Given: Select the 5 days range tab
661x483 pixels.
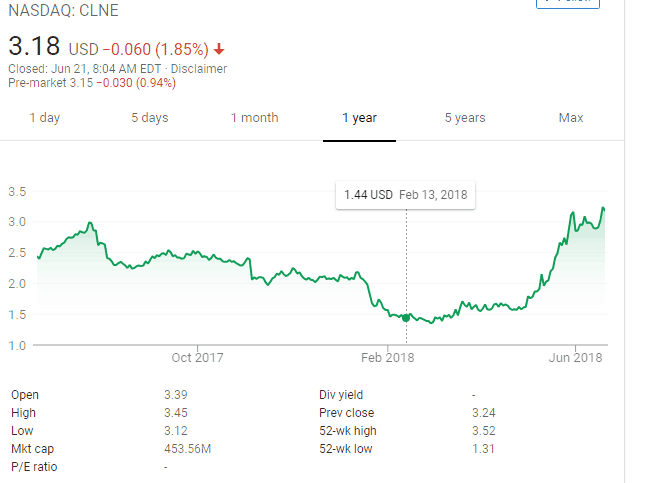Looking at the screenshot, I should pos(149,118).
